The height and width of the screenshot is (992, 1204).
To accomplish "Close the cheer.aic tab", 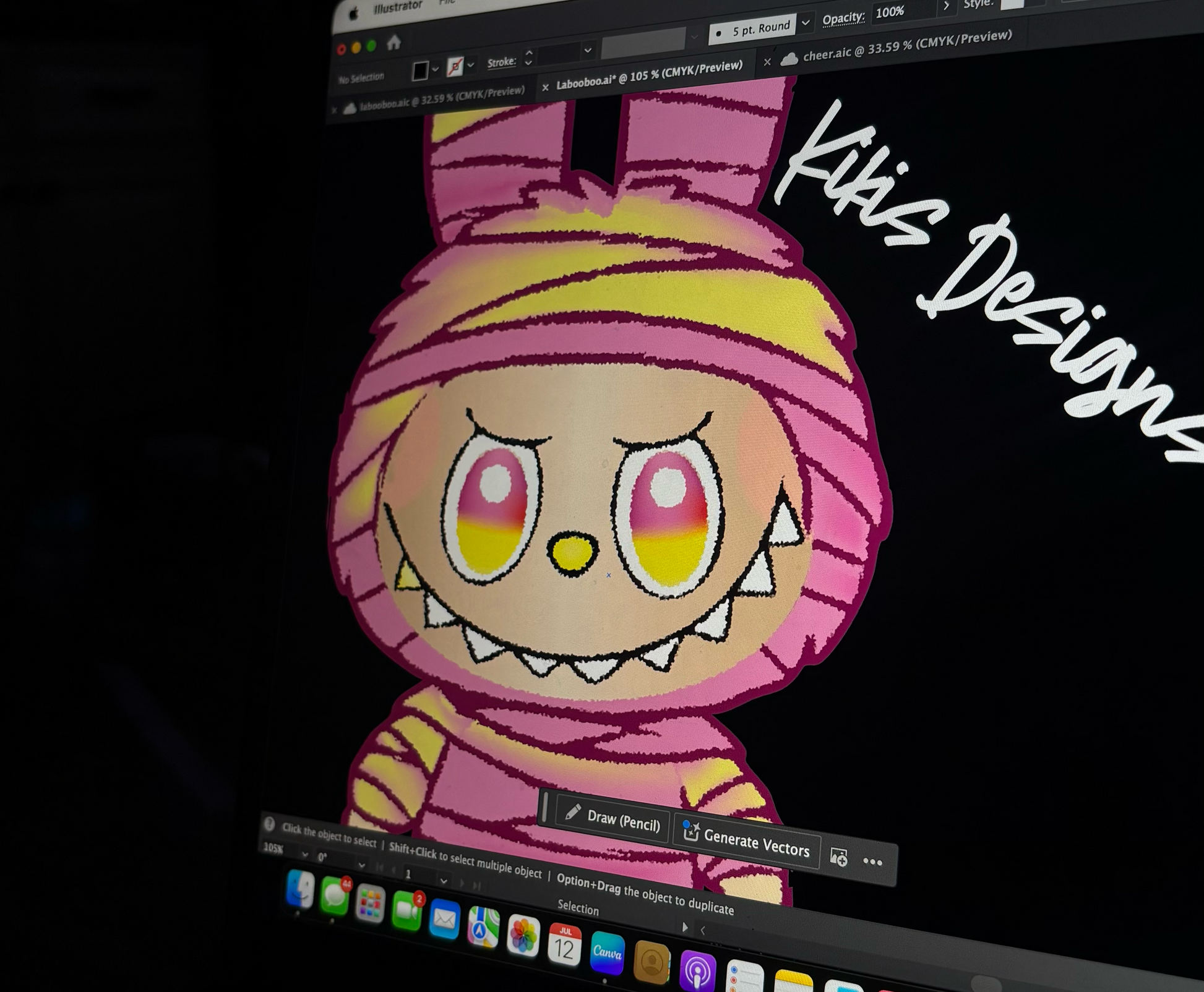I will click(767, 62).
